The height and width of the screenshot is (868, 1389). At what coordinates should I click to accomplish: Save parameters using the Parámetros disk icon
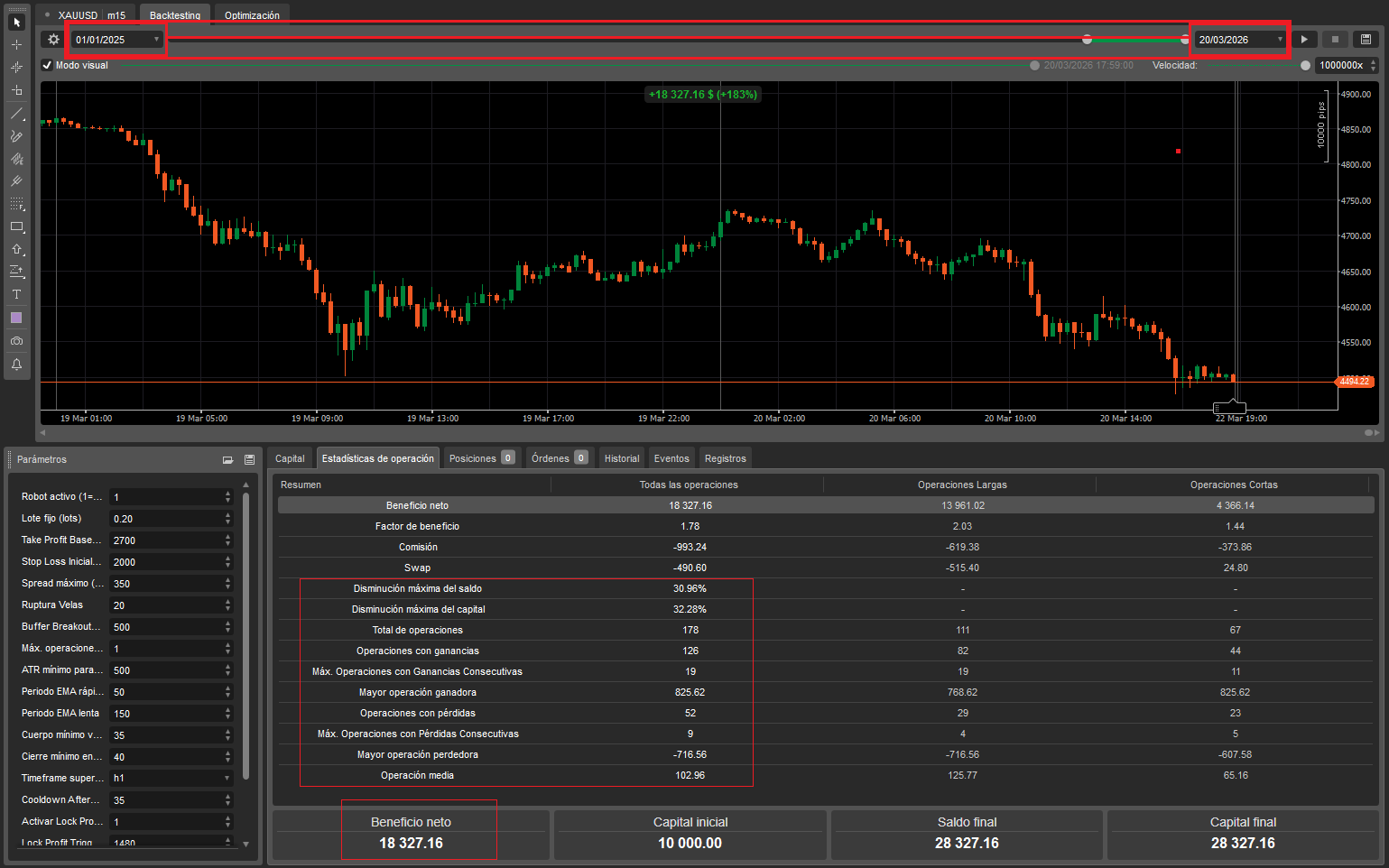pos(249,460)
